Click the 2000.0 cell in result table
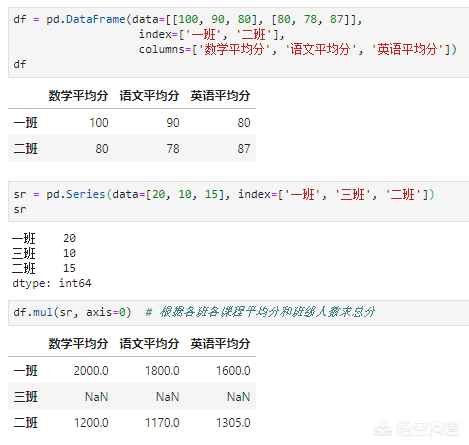 [91, 371]
